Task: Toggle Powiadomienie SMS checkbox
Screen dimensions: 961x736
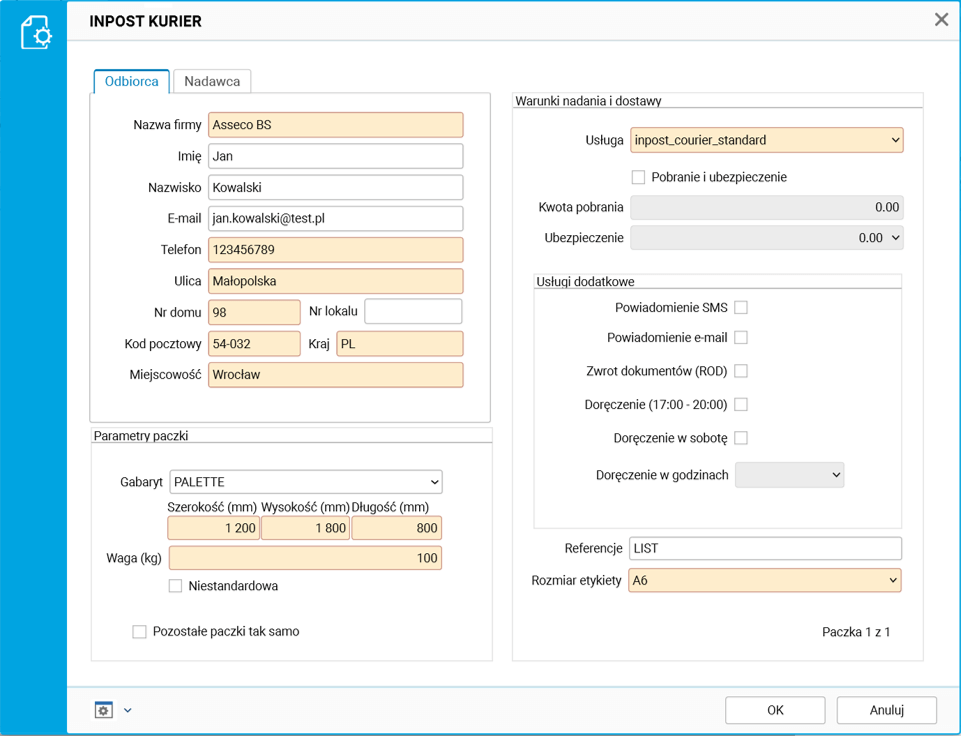Action: (741, 307)
